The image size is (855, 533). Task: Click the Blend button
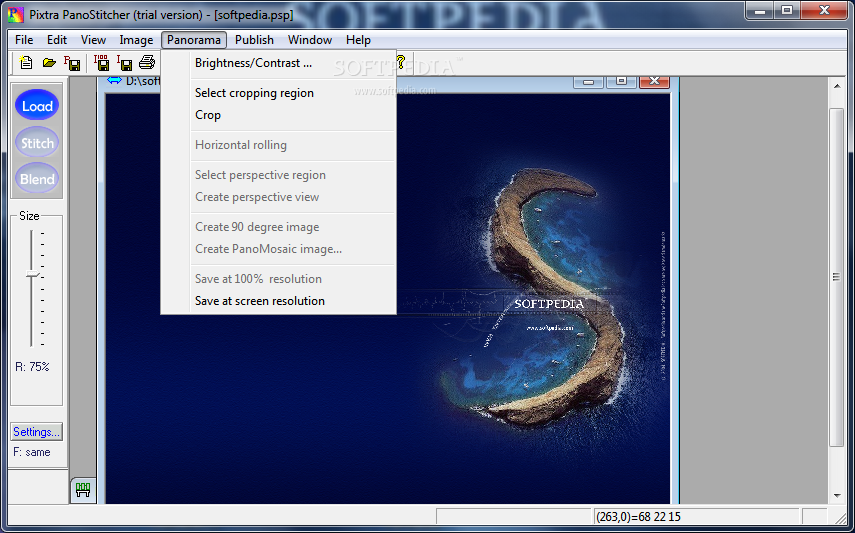(37, 178)
